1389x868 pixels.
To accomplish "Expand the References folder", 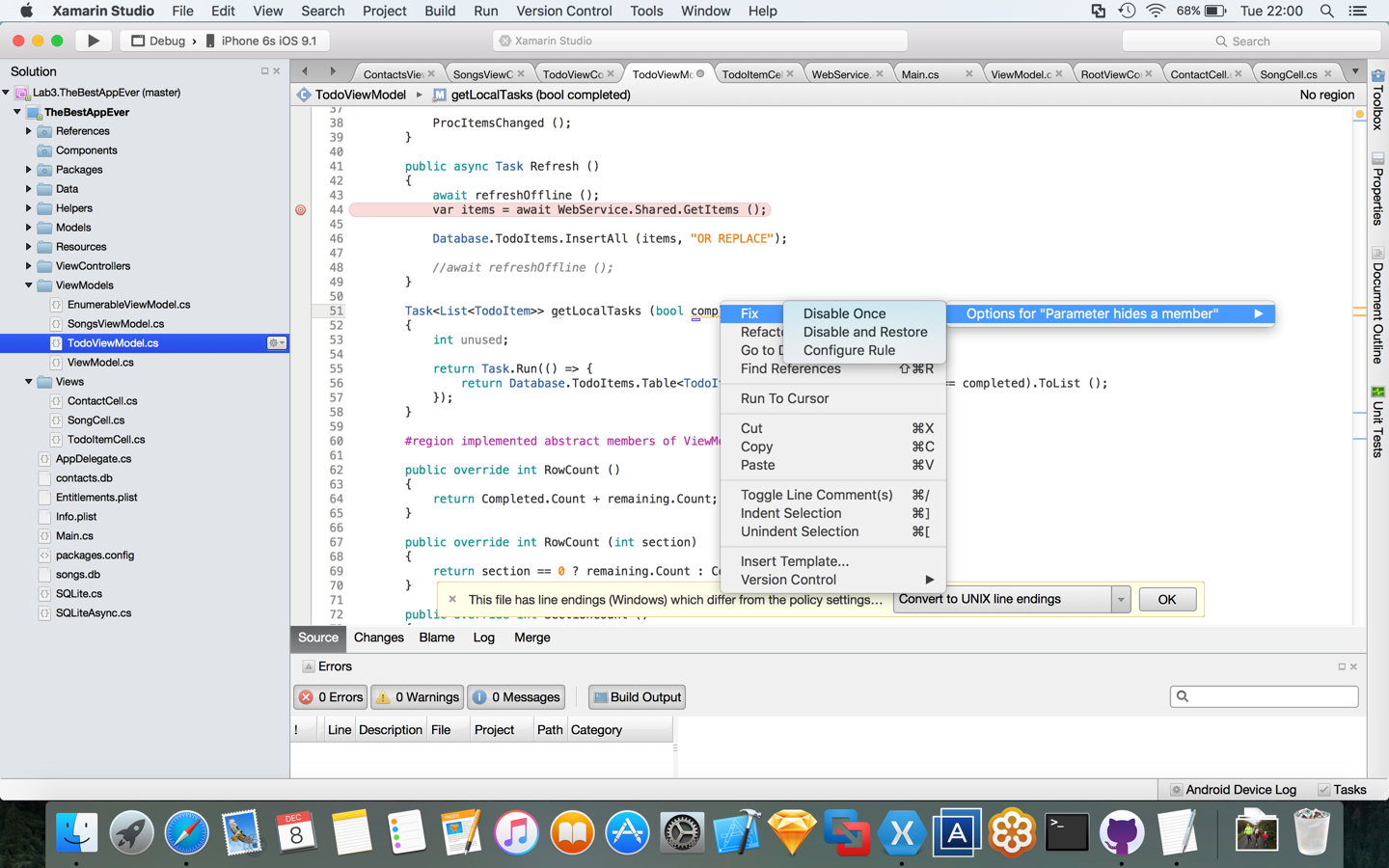I will point(29,131).
